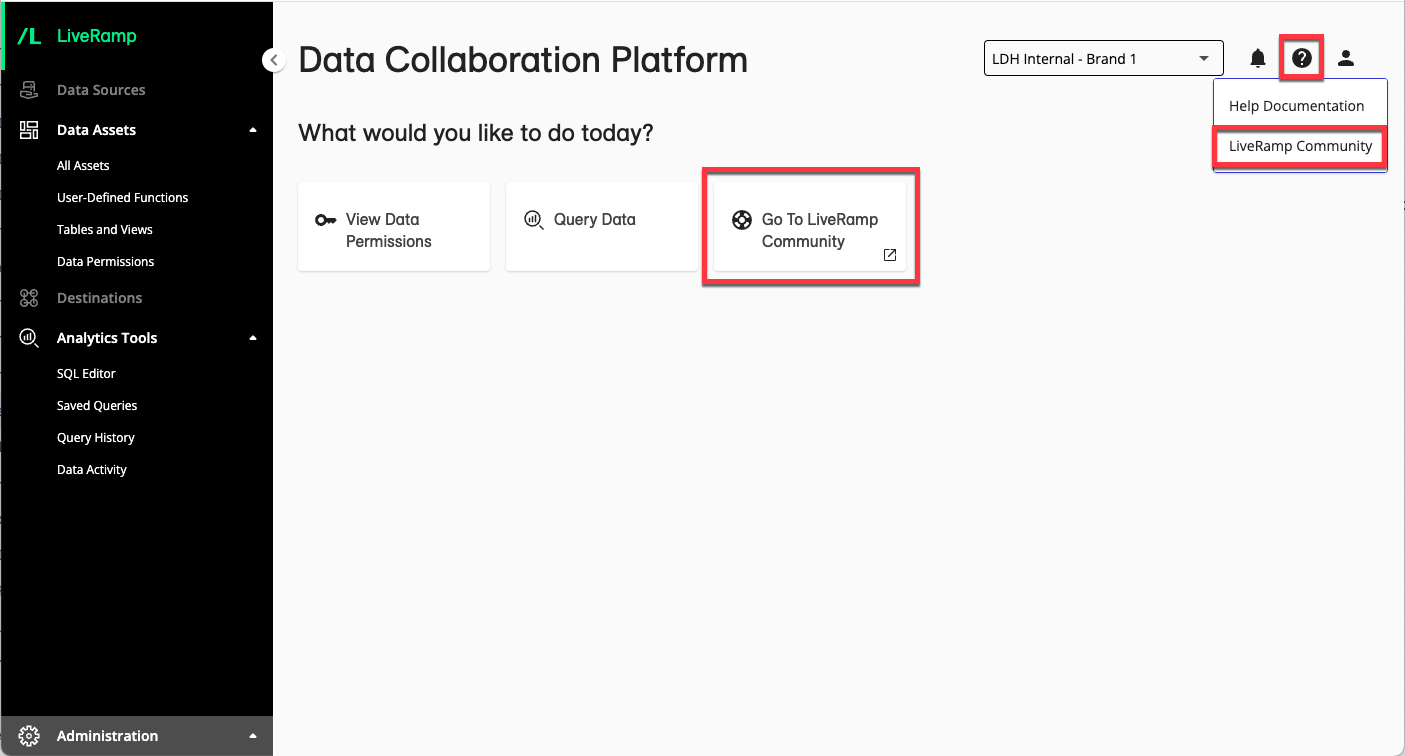Click the Destinations sidebar icon
The height and width of the screenshot is (756, 1405).
pos(29,298)
